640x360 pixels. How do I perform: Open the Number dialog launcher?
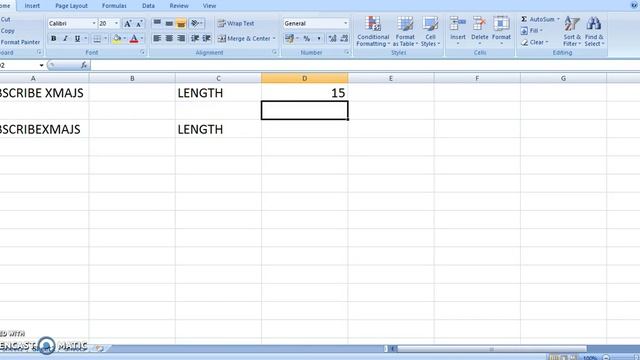click(347, 52)
